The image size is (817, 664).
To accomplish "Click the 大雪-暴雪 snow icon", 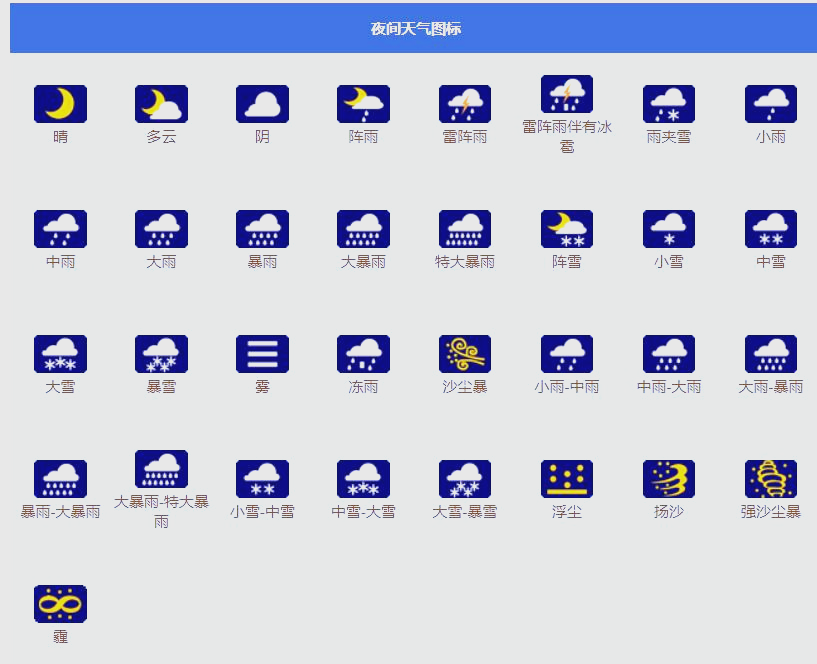I will (465, 479).
